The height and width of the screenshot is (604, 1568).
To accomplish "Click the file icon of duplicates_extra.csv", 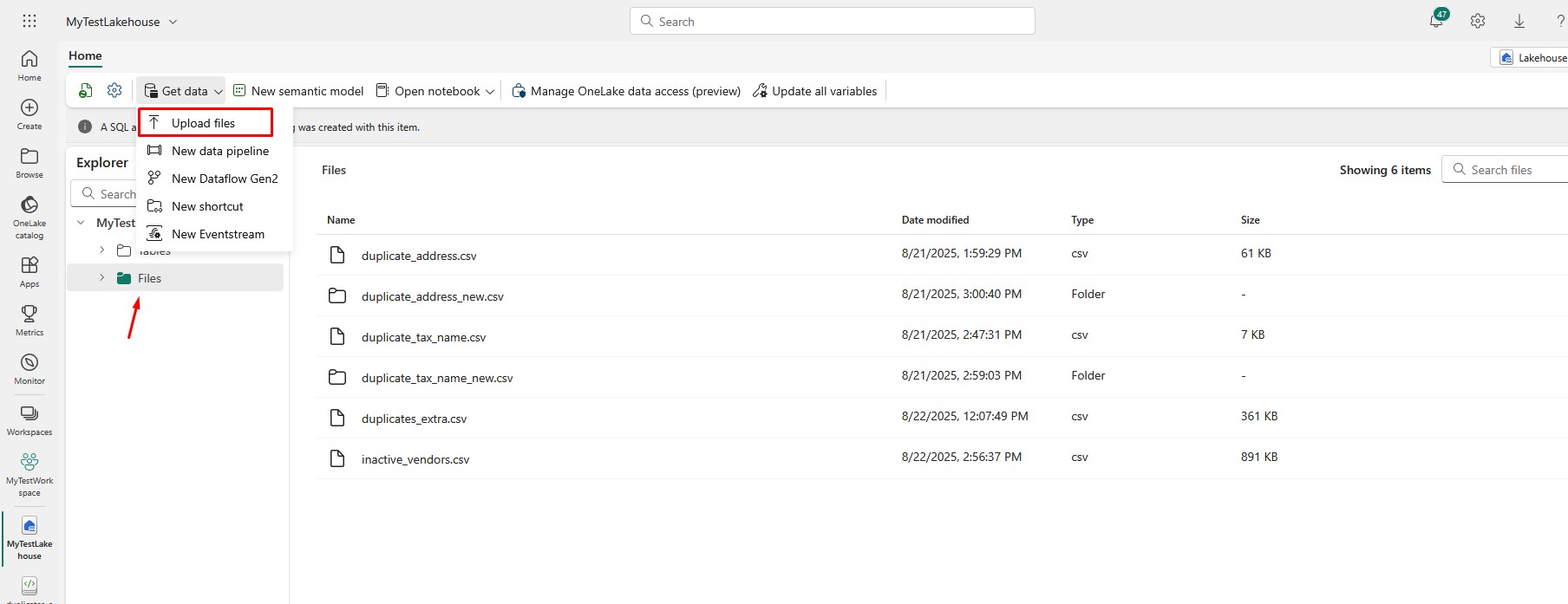I will point(337,418).
